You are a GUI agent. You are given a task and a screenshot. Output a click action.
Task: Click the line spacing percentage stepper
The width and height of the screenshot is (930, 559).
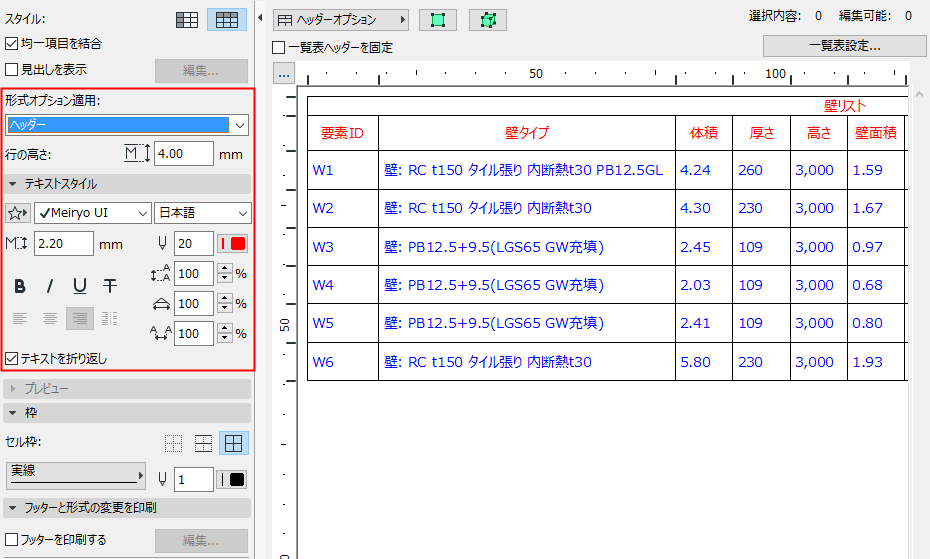(225, 274)
